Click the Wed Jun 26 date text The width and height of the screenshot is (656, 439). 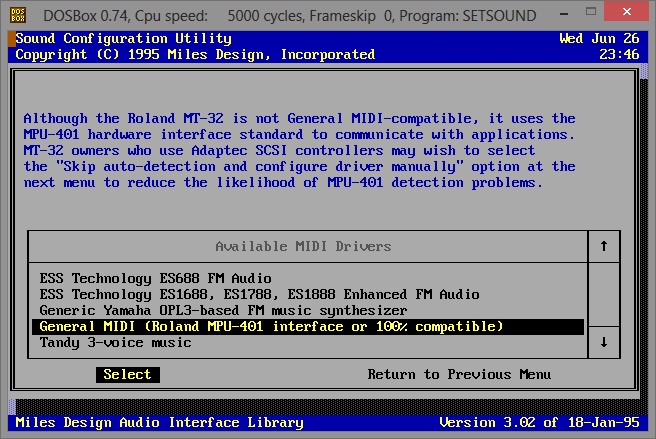599,39
